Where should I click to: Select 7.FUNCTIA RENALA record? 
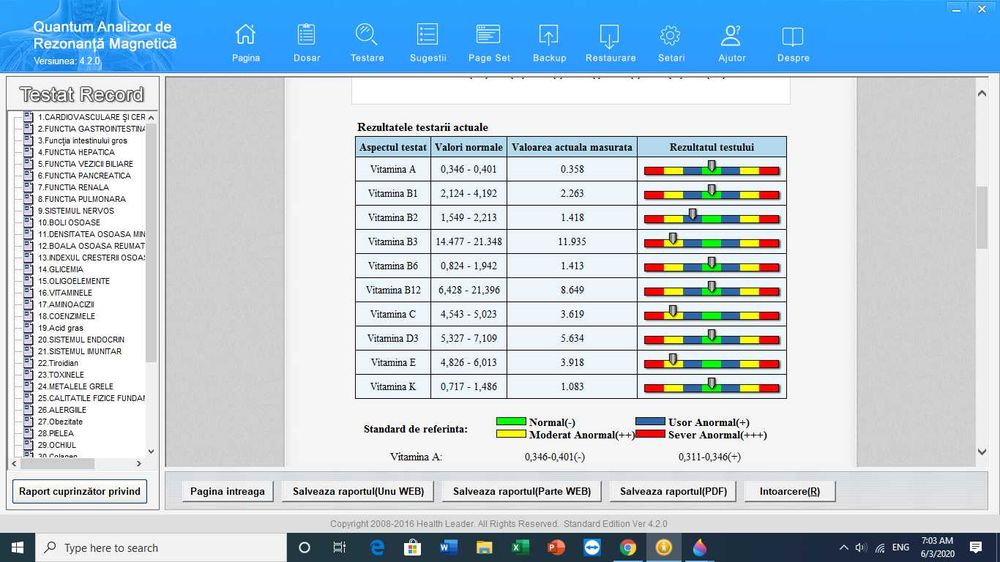(x=73, y=188)
